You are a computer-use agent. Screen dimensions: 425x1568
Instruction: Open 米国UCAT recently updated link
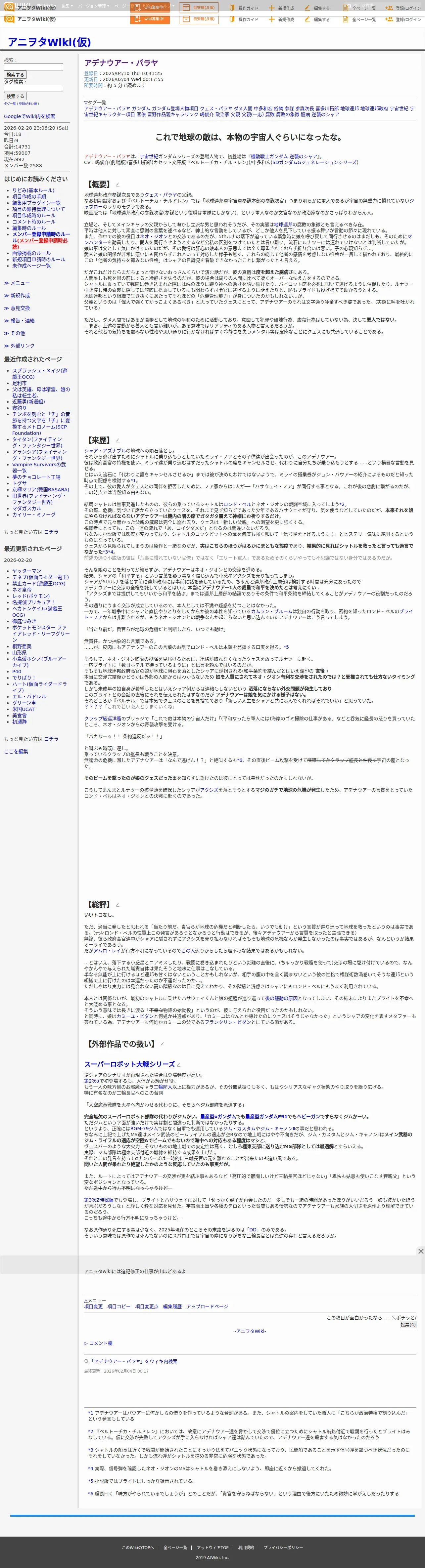coord(23,709)
